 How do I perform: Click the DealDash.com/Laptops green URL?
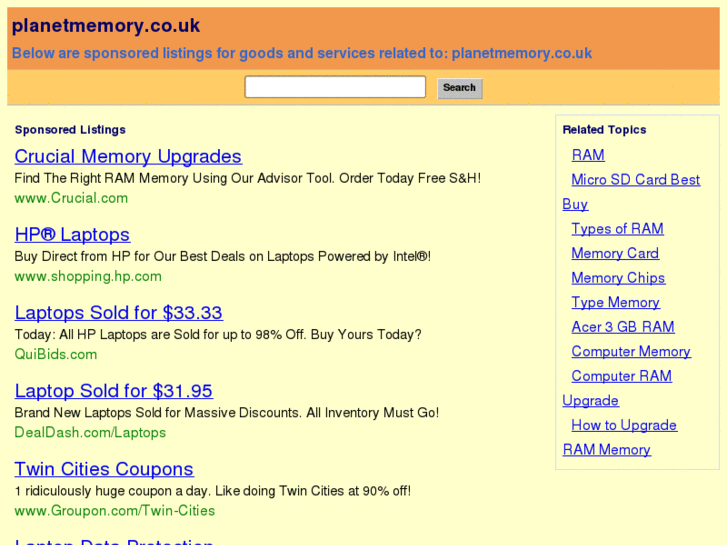coord(90,433)
